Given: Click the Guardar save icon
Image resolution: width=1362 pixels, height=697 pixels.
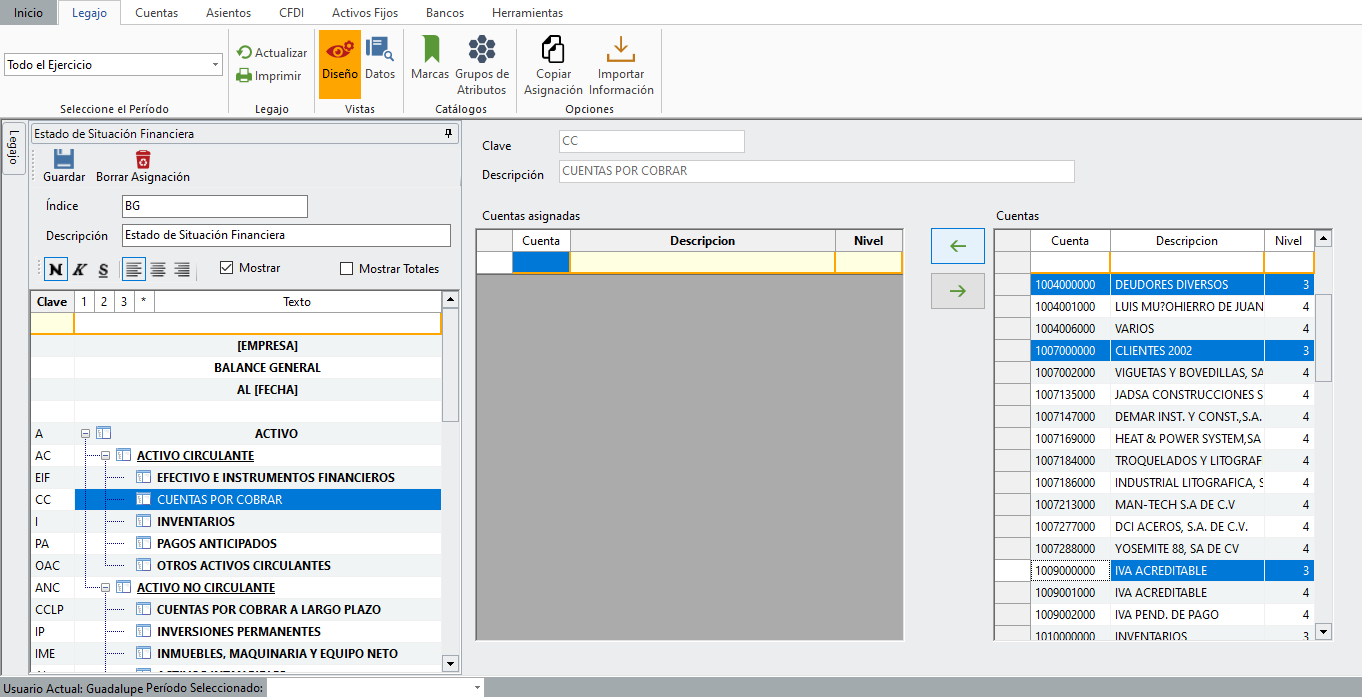Looking at the screenshot, I should click(64, 160).
